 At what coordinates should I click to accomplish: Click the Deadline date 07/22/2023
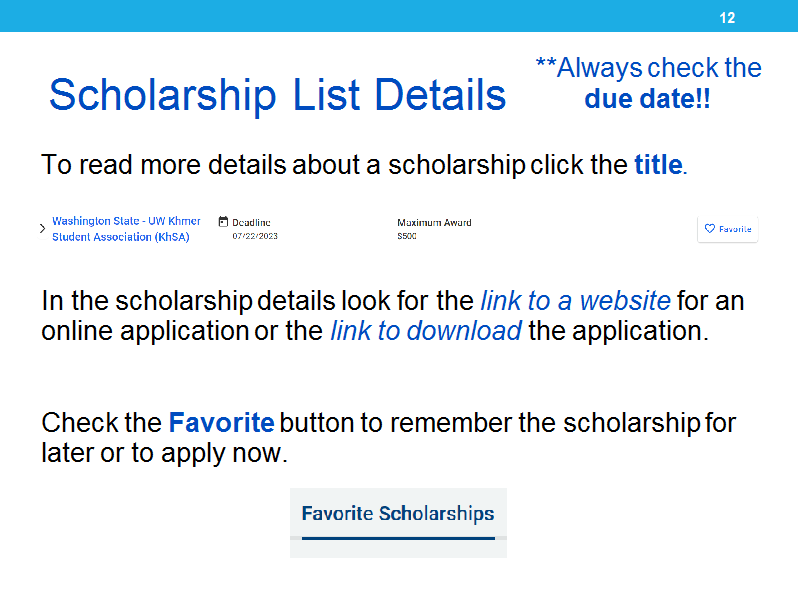click(255, 236)
